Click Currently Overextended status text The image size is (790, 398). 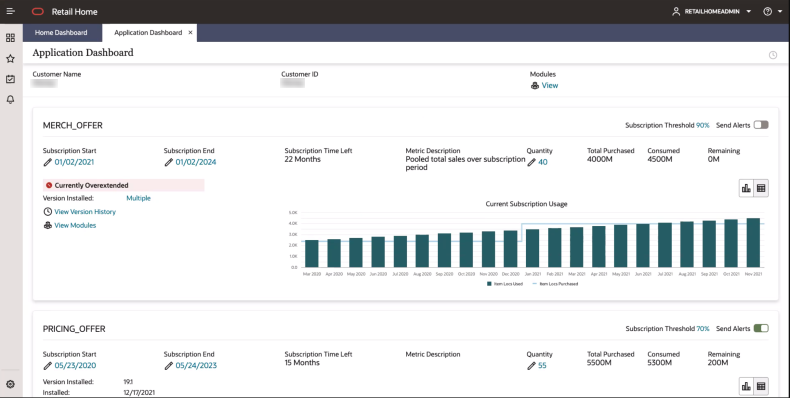pos(91,185)
